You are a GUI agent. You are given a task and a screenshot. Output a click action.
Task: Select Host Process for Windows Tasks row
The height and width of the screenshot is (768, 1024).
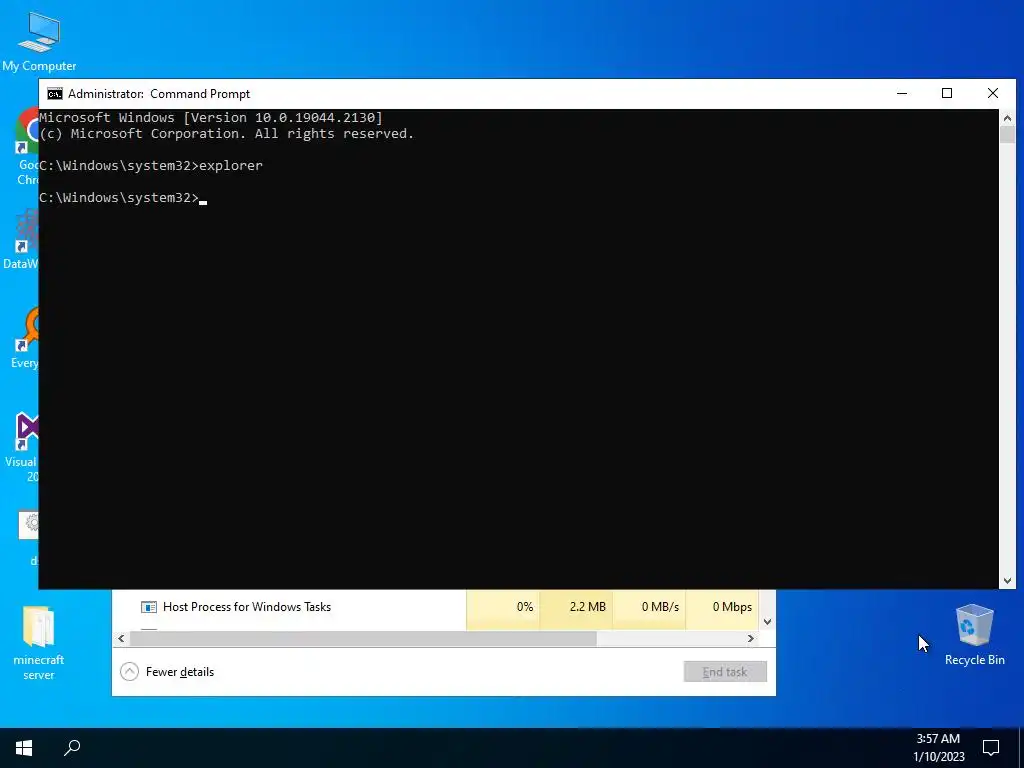(x=435, y=607)
